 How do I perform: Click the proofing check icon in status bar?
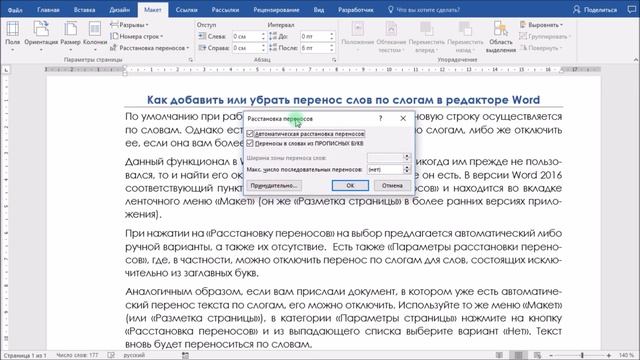pyautogui.click(x=111, y=356)
